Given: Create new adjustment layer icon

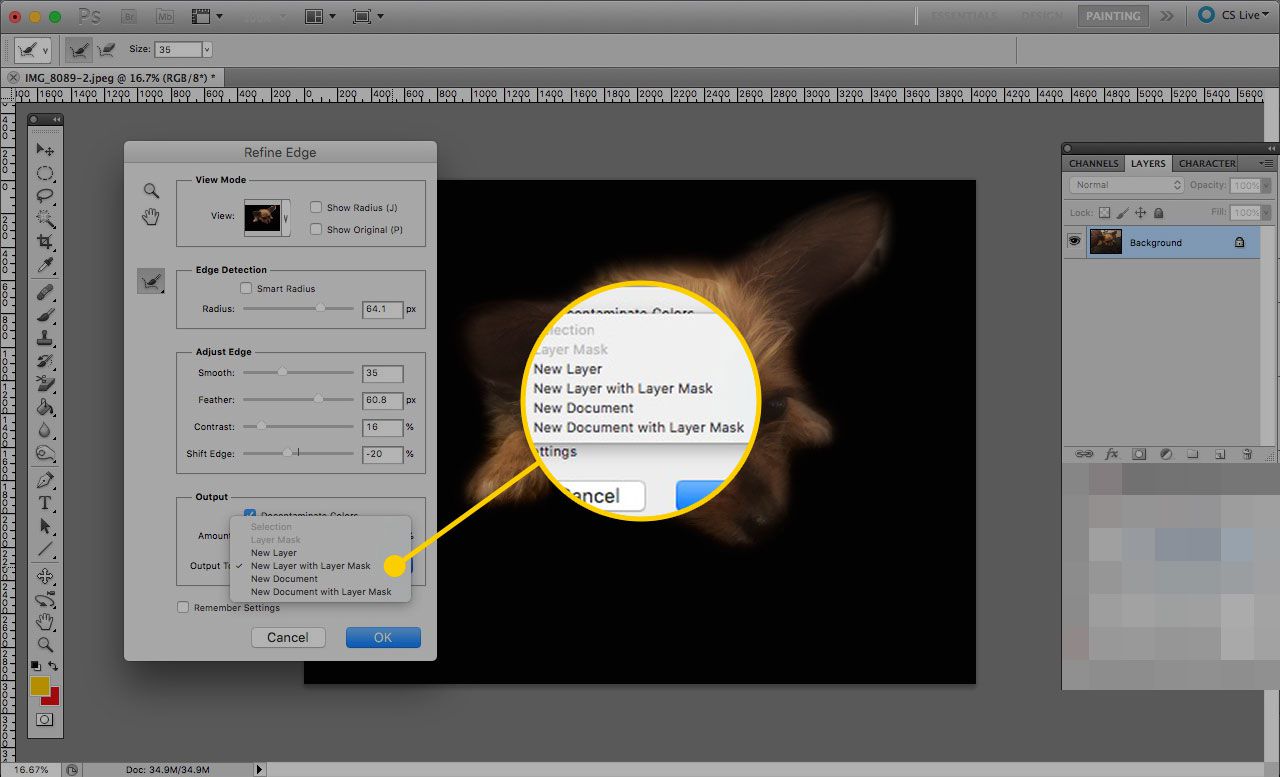Looking at the screenshot, I should pyautogui.click(x=1165, y=454).
